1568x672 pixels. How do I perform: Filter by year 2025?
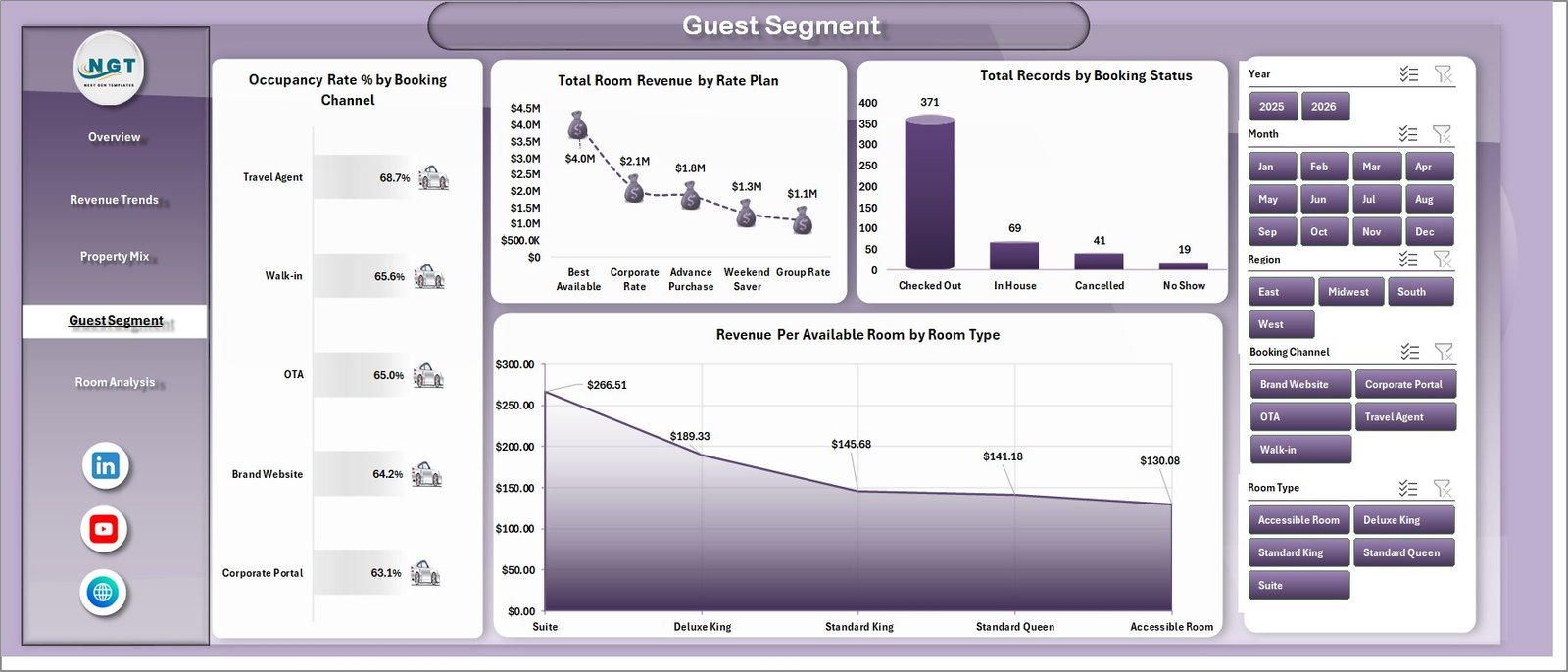point(1273,107)
